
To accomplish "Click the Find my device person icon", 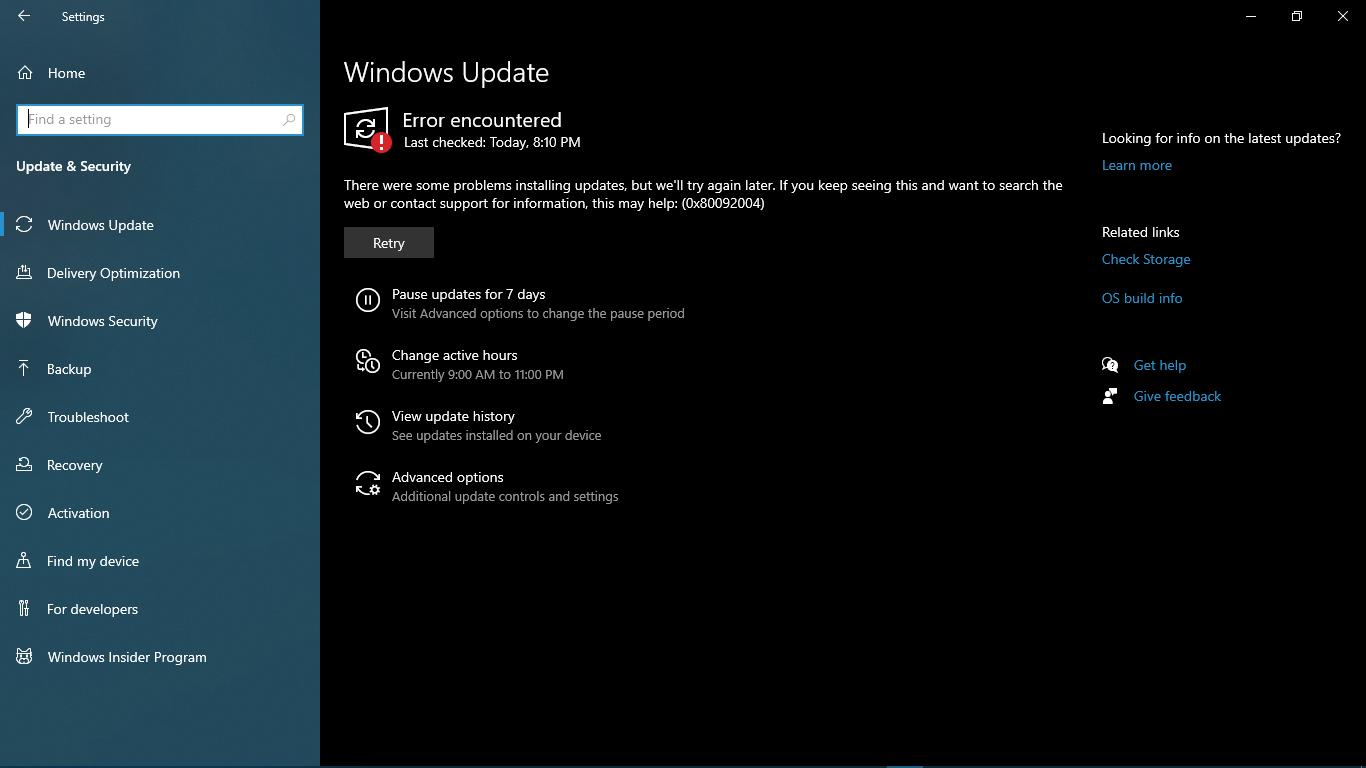I will [x=25, y=561].
